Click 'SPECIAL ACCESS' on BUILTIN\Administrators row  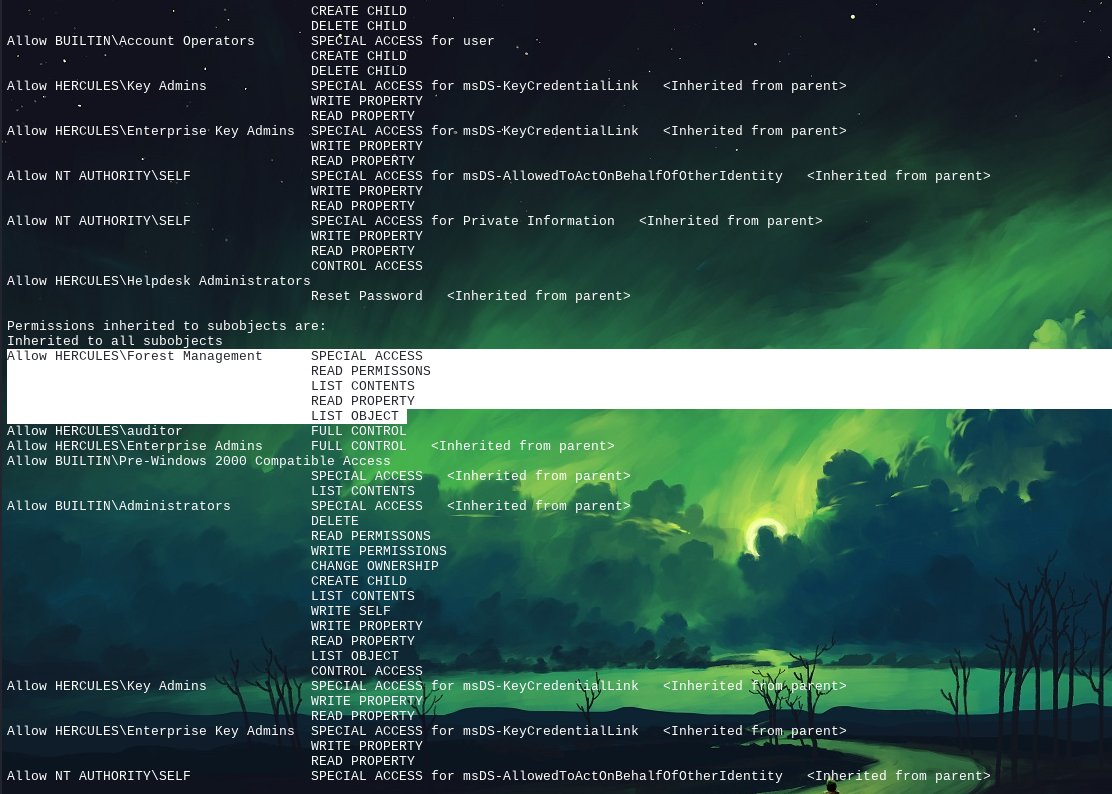[x=367, y=506]
